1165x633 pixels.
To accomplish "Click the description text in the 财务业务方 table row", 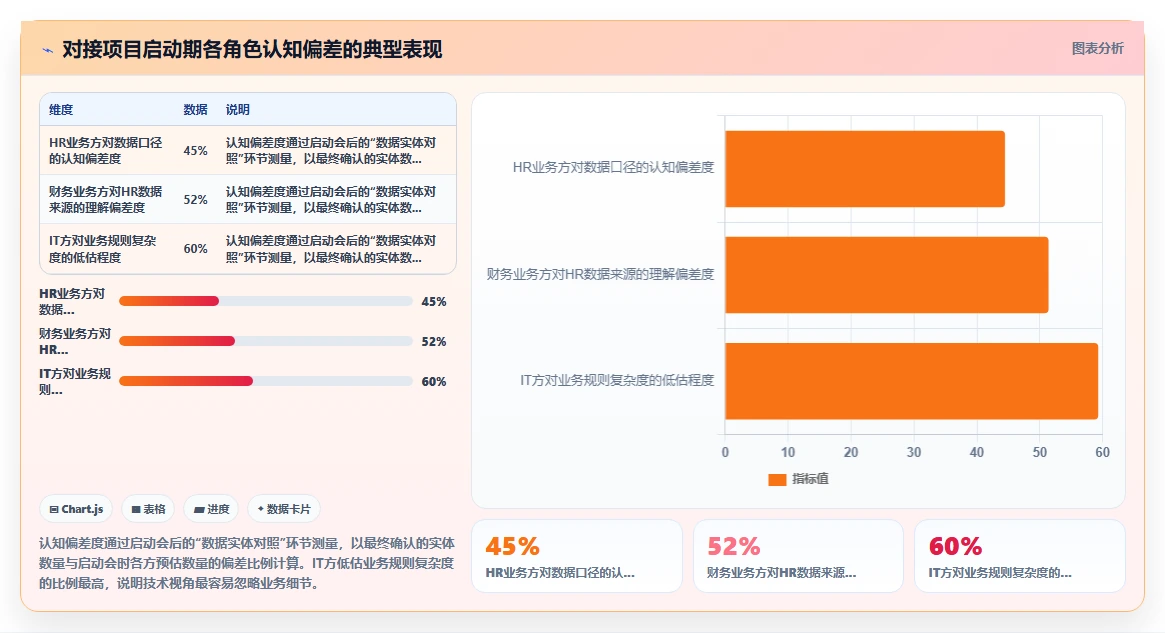I will click(331, 200).
